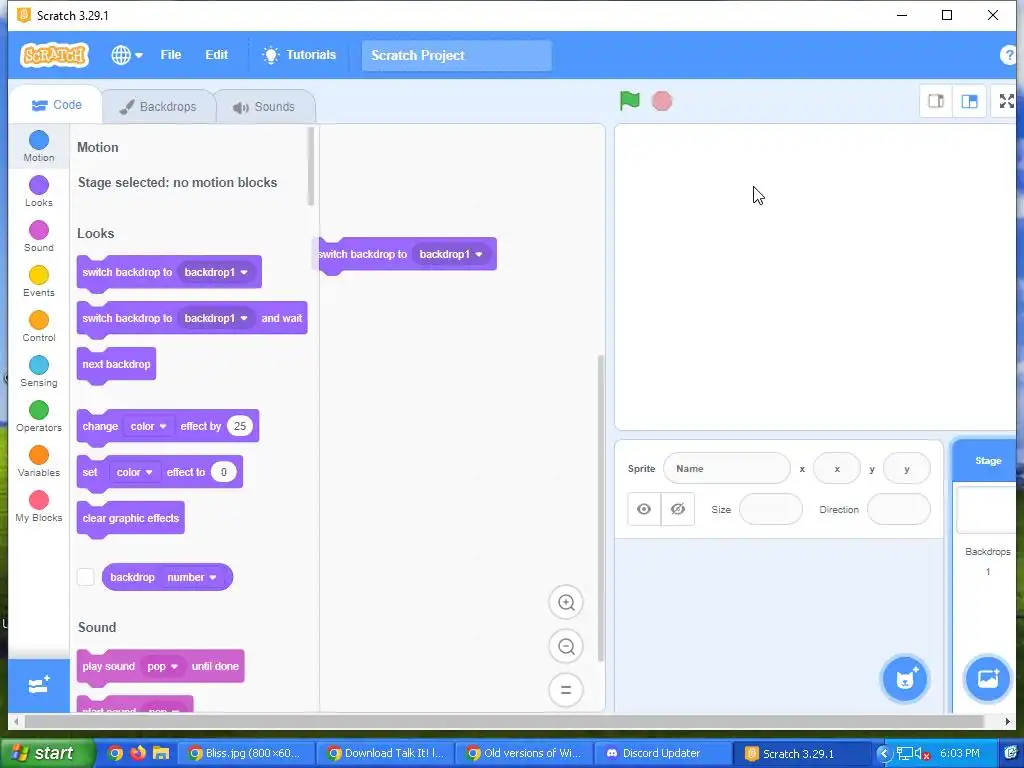The height and width of the screenshot is (768, 1024).
Task: Open Firefox from quick launch
Action: click(x=138, y=753)
